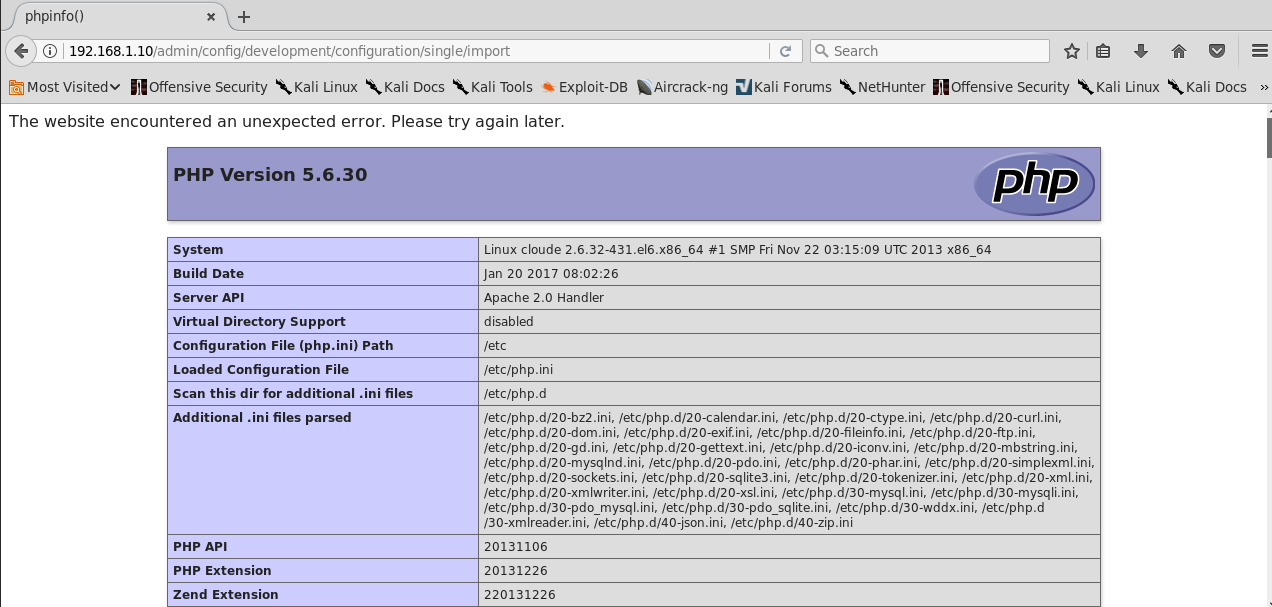The width and height of the screenshot is (1272, 607).
Task: Show site information via the info icon
Action: [50, 51]
